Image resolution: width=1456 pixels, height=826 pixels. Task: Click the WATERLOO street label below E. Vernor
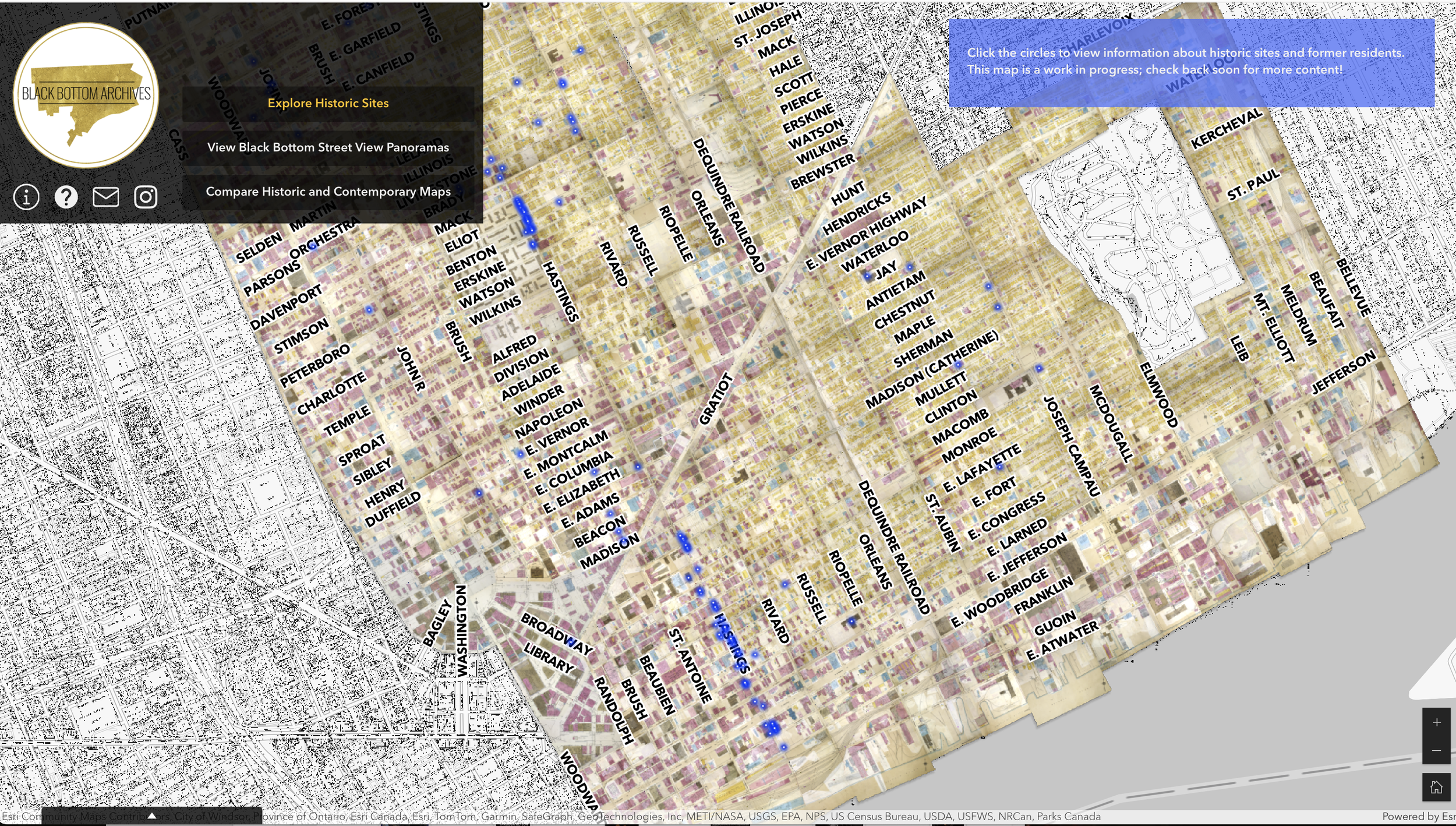pos(874,252)
